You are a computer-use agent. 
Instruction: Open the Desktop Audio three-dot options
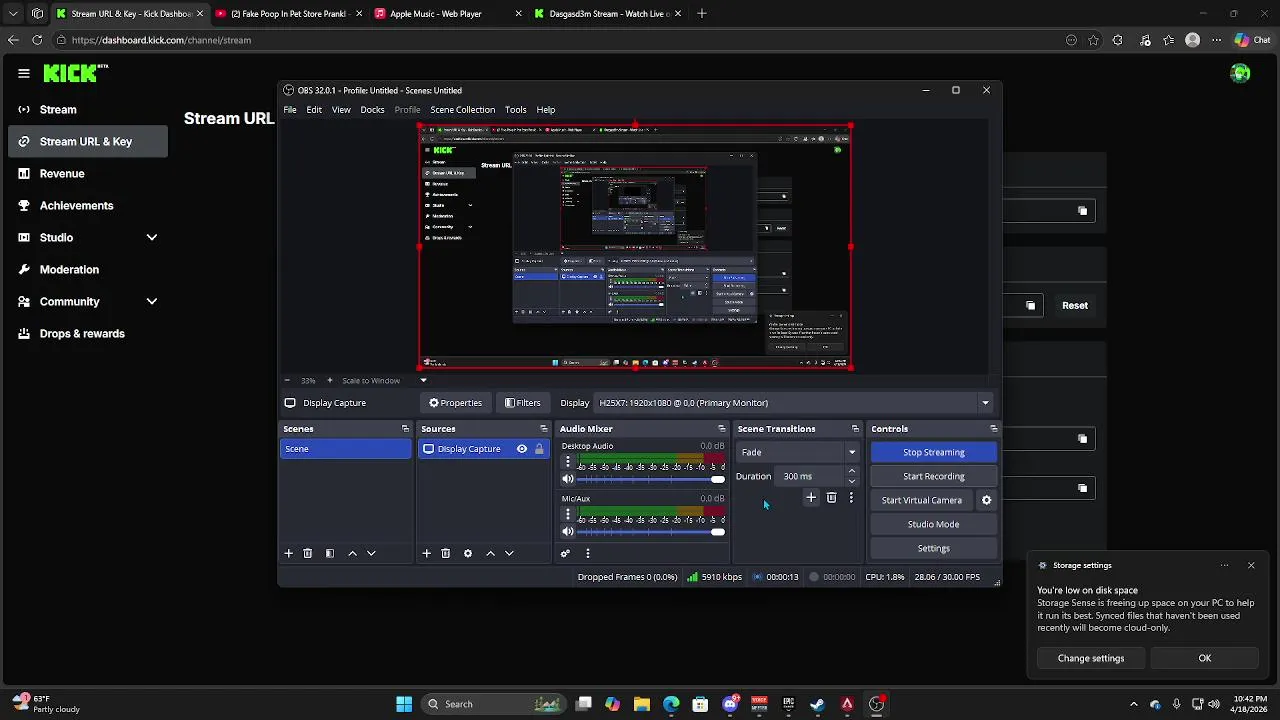568,462
